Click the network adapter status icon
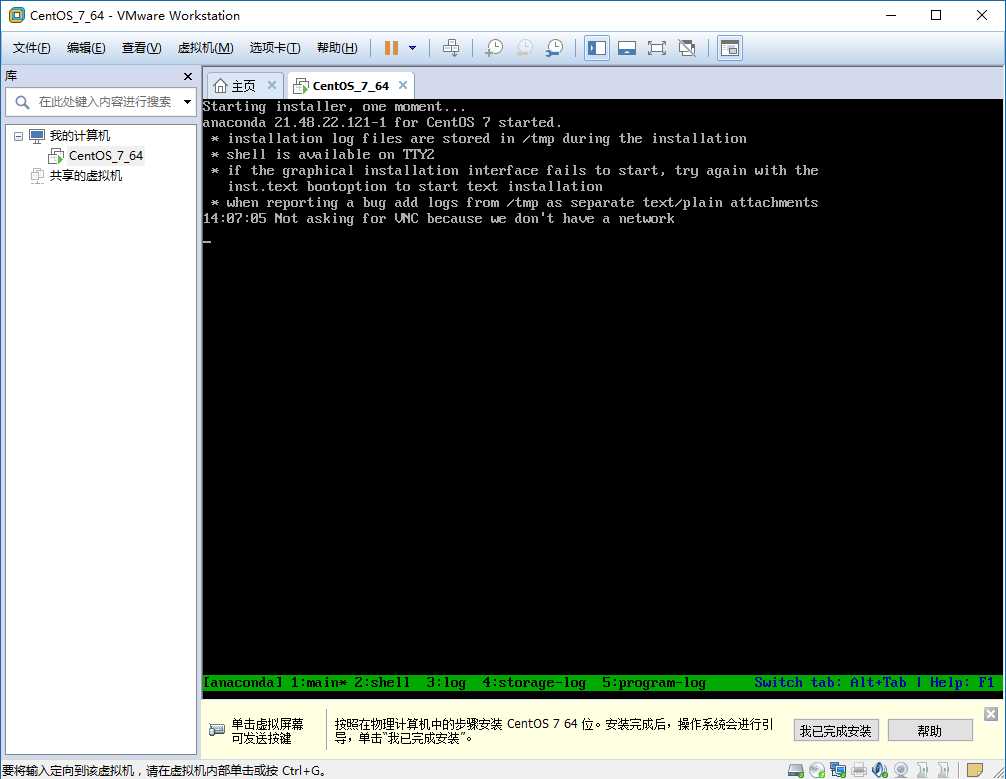 tap(838, 769)
